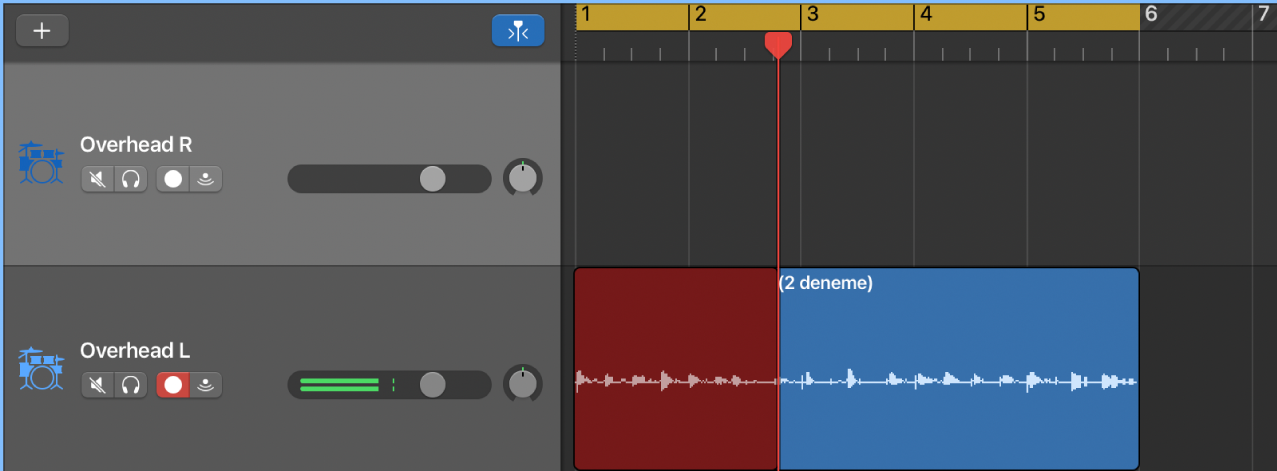Click the red playhead marker in ruler
Viewport: 1277px width, 471px height.
click(x=778, y=43)
